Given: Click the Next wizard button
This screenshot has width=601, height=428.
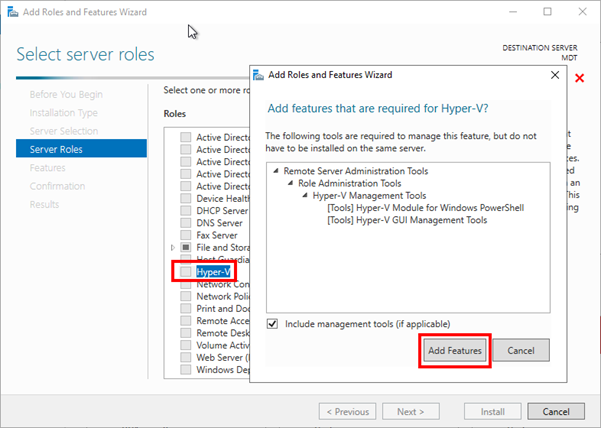Looking at the screenshot, I should point(411,412).
